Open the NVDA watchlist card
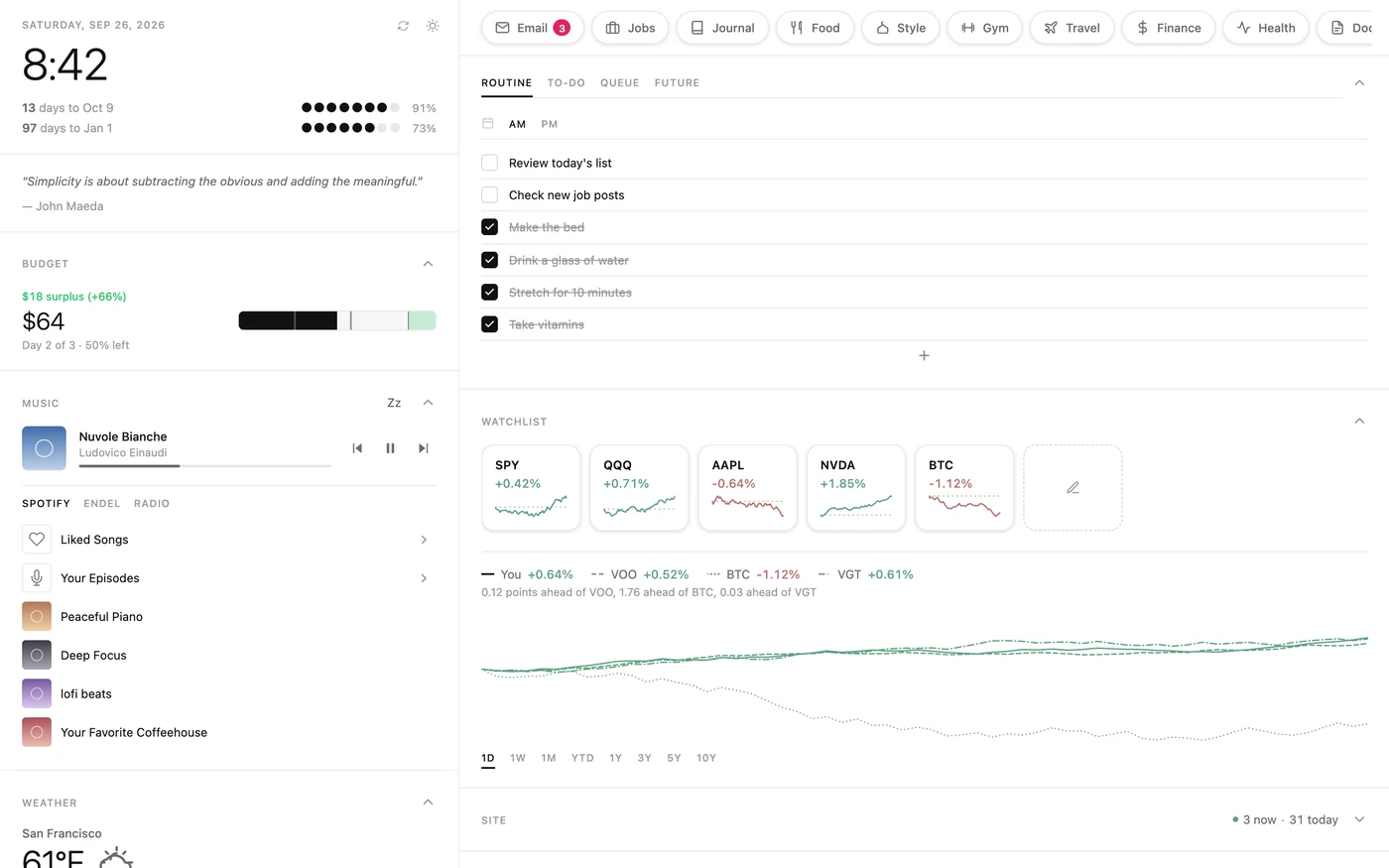This screenshot has height=868, width=1389. [x=856, y=488]
